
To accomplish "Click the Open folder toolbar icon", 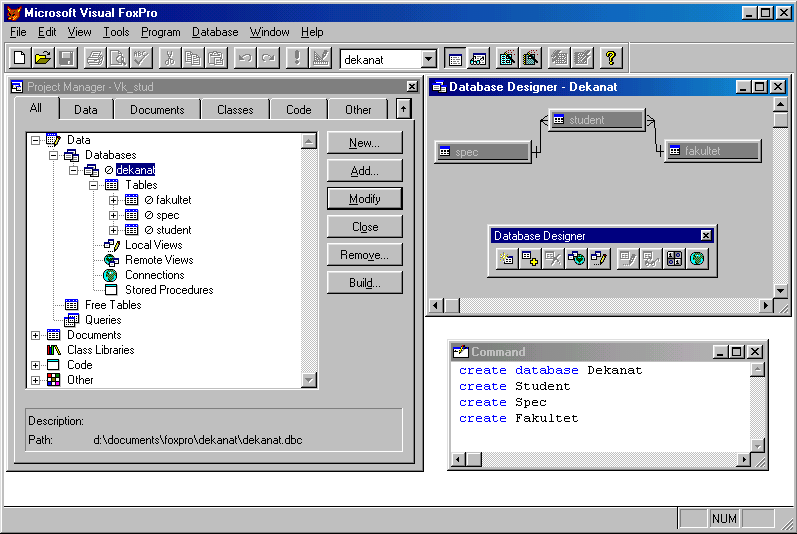I will click(x=43, y=58).
